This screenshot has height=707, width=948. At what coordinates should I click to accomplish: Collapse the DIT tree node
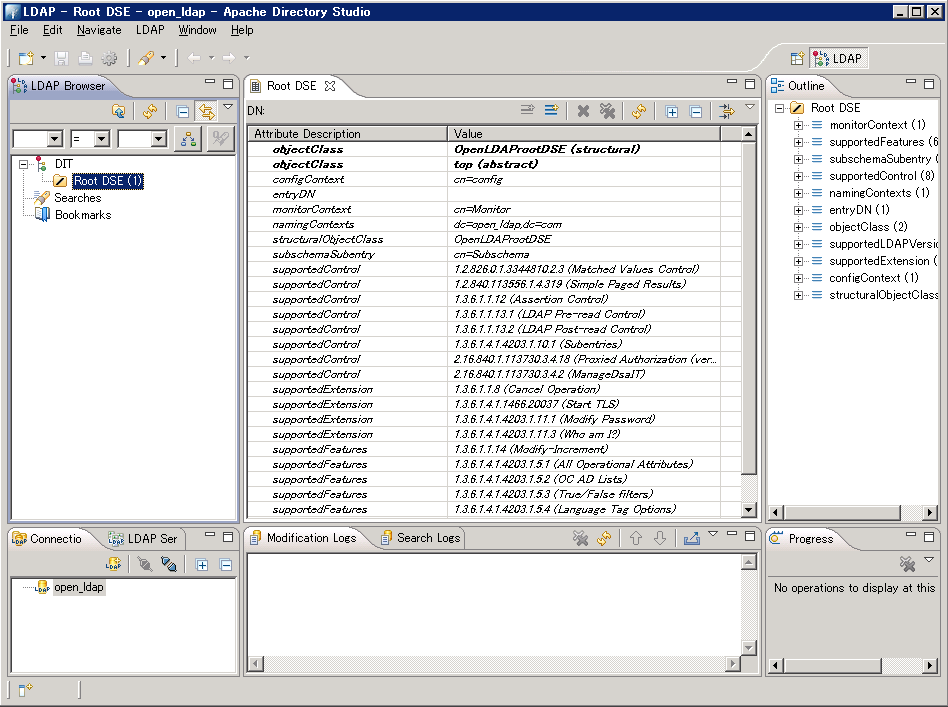click(x=23, y=164)
